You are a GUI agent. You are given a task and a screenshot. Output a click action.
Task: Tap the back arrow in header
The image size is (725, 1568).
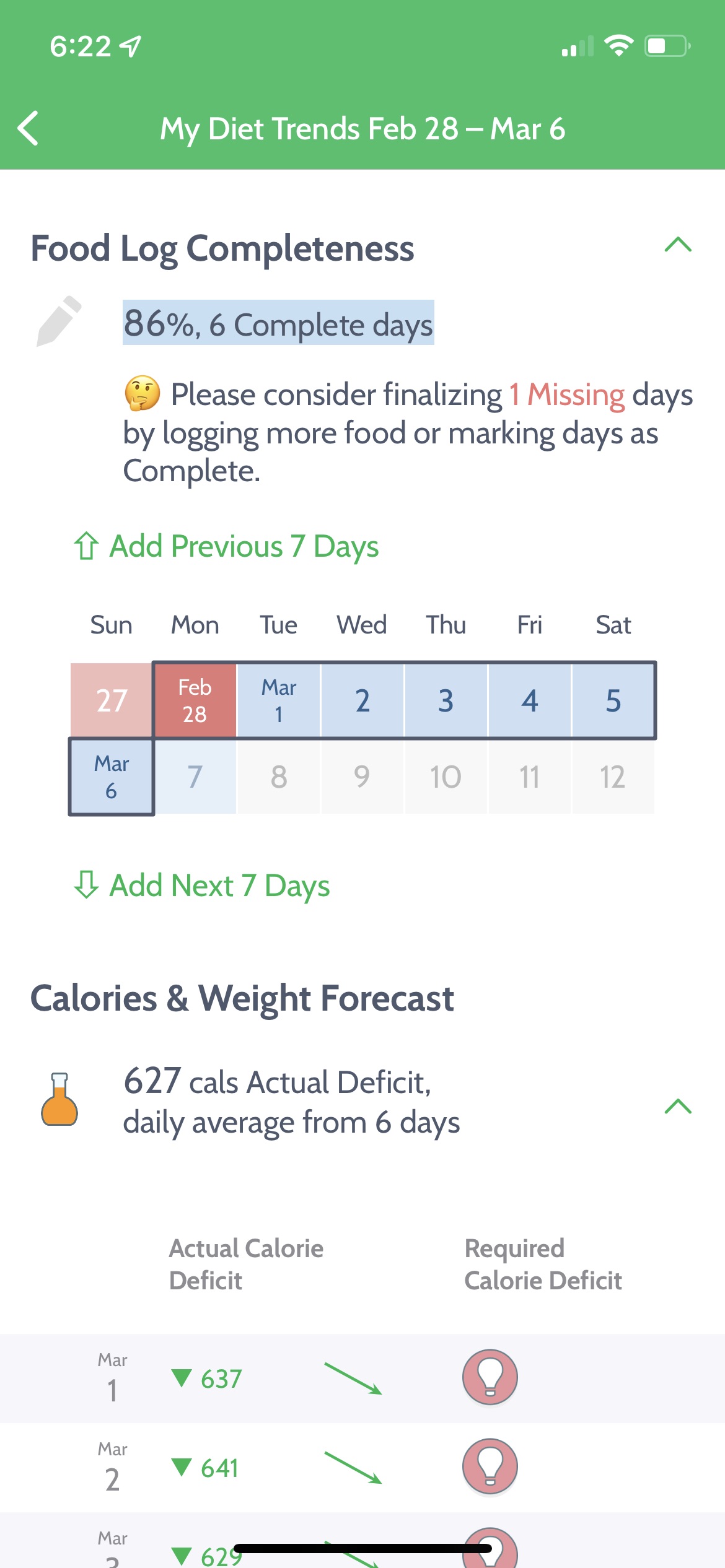[x=29, y=129]
